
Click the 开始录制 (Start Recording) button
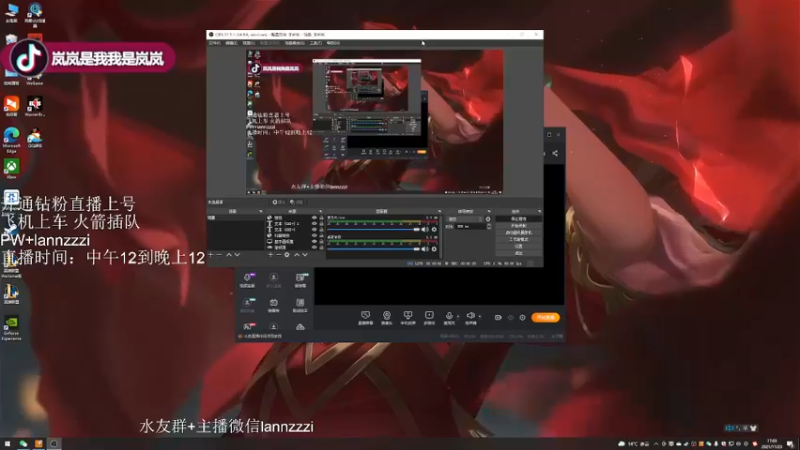(x=518, y=226)
